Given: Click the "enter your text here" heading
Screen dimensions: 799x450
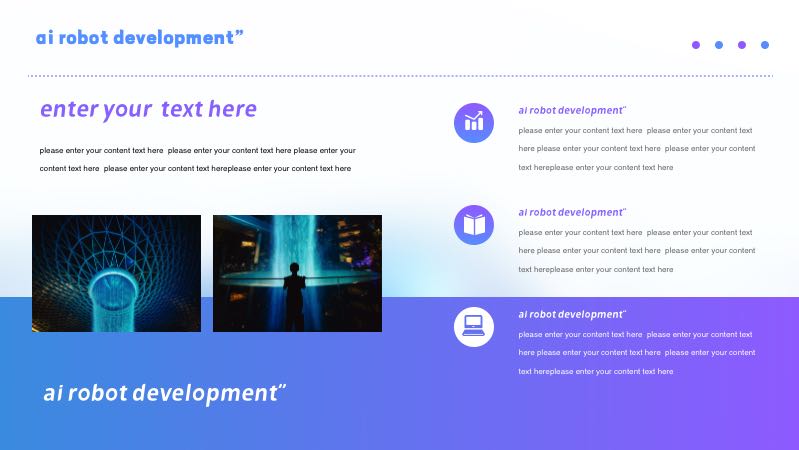Looking at the screenshot, I should (148, 109).
